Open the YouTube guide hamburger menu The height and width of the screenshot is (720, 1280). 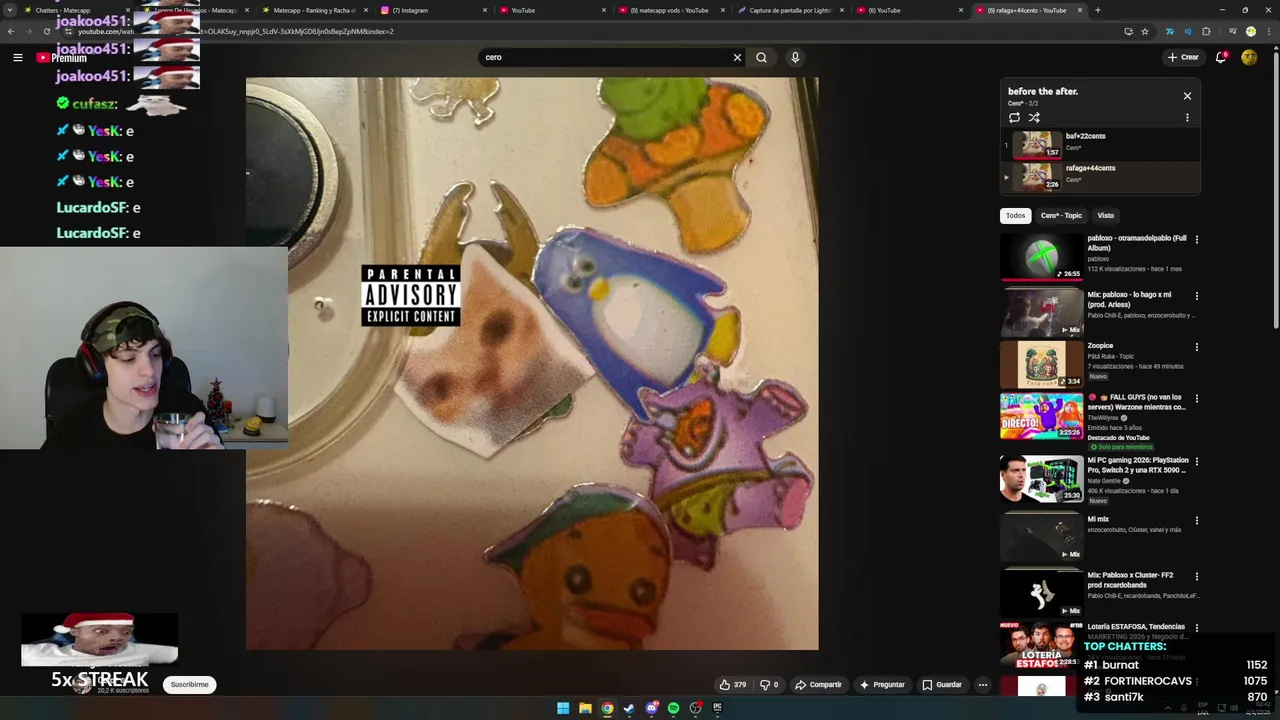[x=17, y=58]
